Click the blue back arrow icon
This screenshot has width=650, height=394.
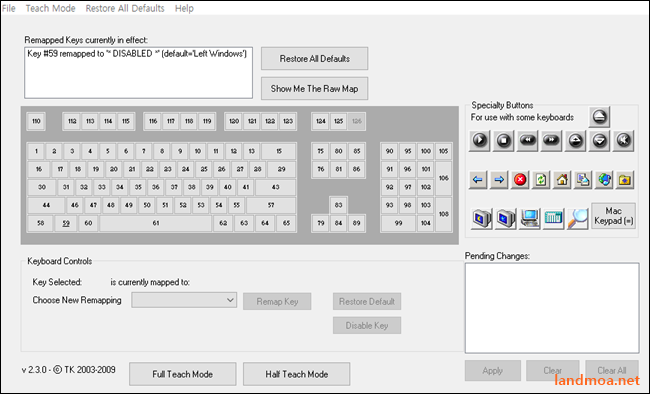click(478, 180)
